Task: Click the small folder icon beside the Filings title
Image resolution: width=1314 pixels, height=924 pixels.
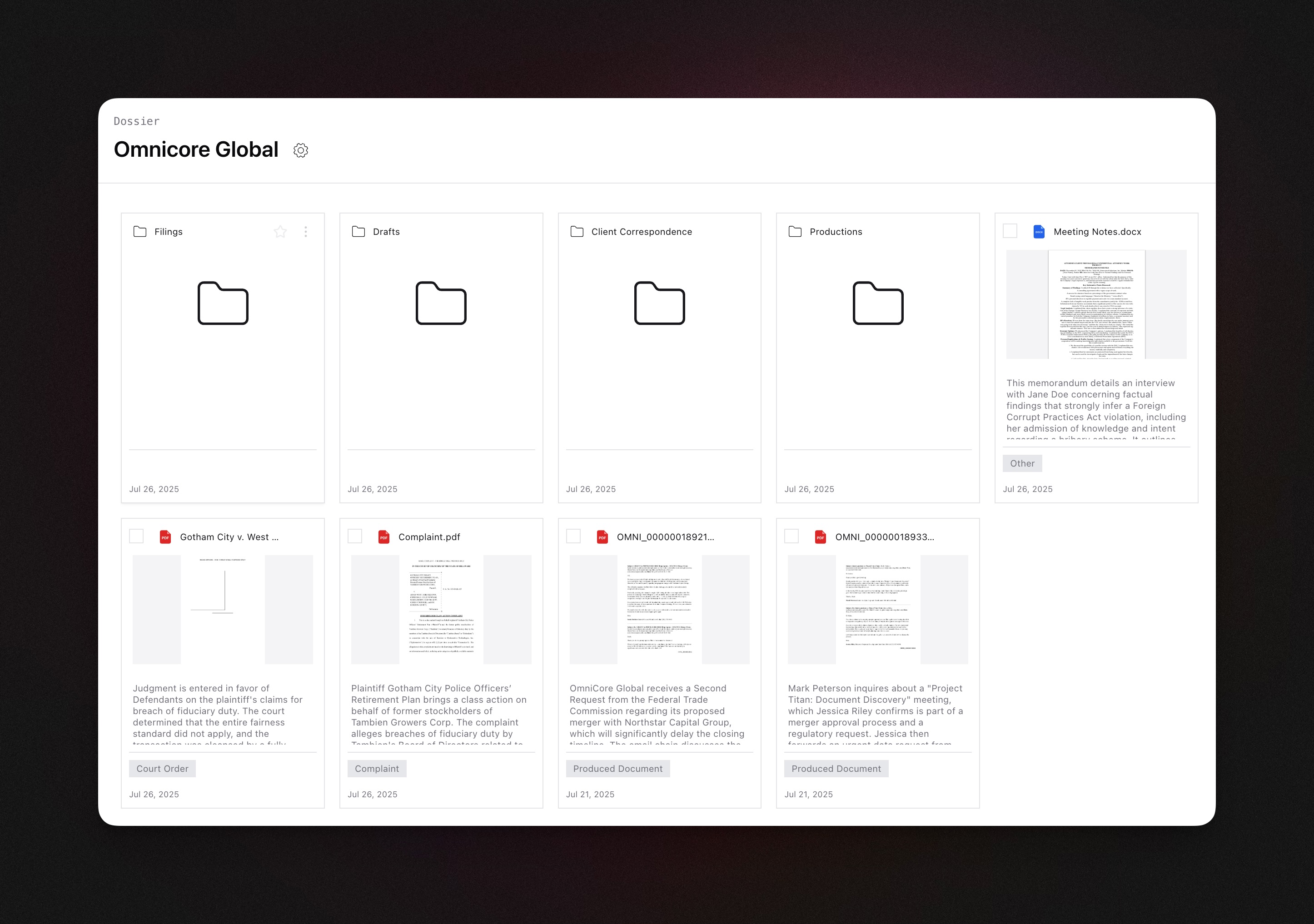Action: click(139, 232)
